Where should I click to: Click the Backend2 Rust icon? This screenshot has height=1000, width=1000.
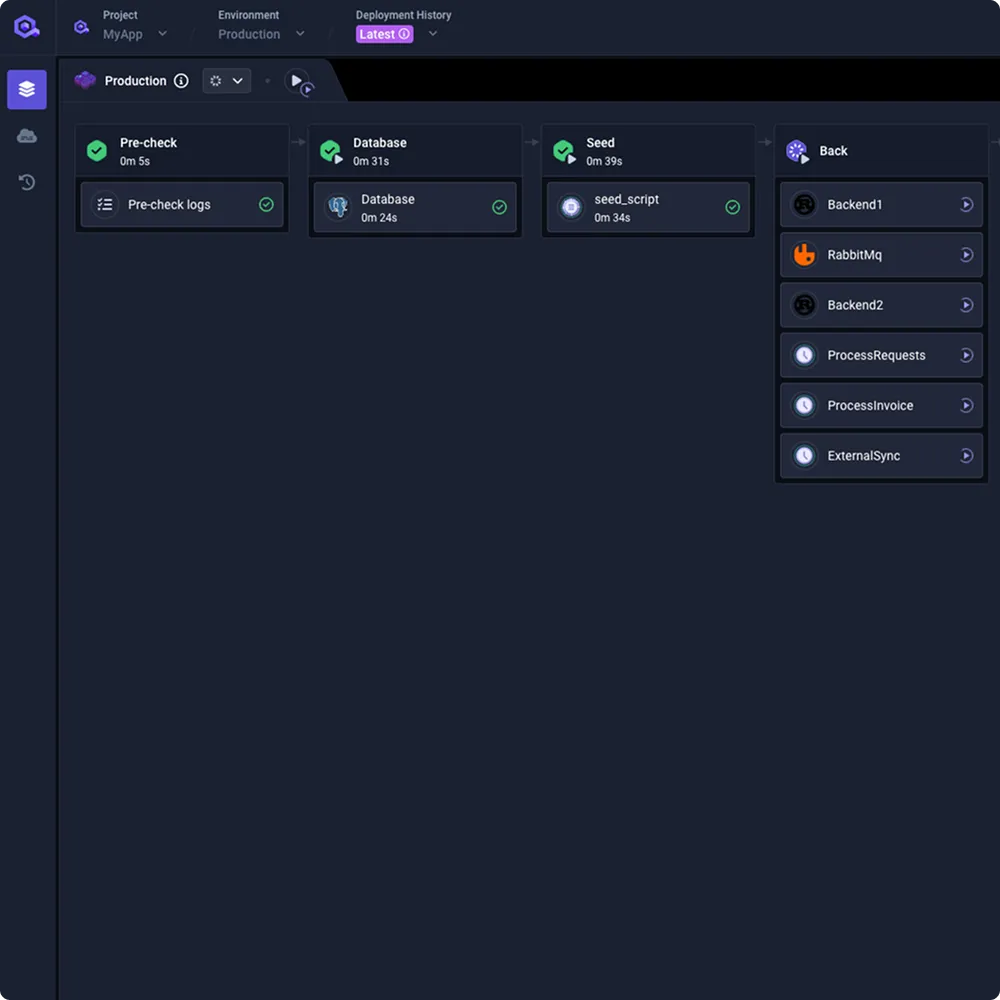point(804,305)
